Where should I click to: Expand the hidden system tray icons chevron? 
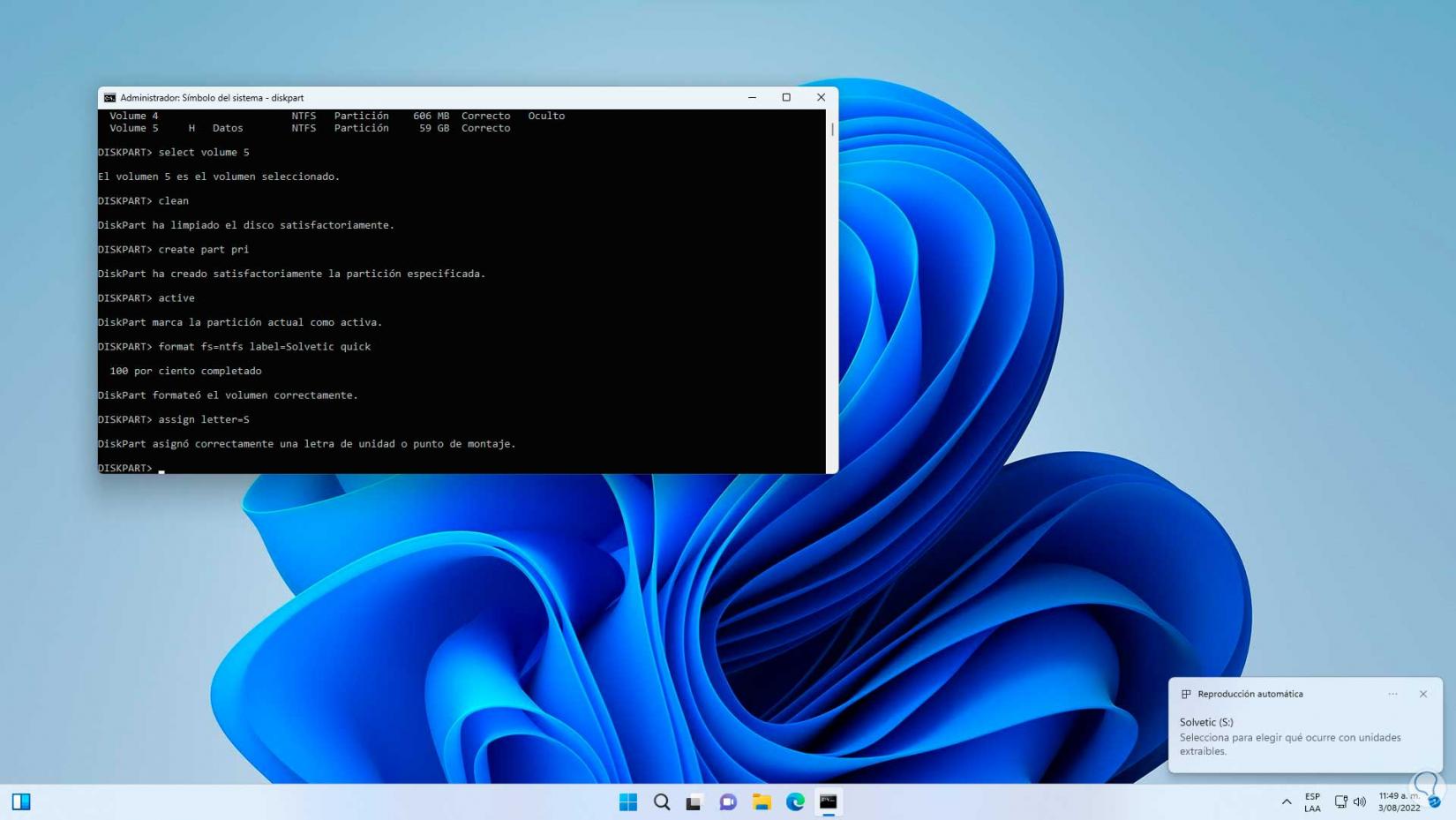click(1287, 801)
